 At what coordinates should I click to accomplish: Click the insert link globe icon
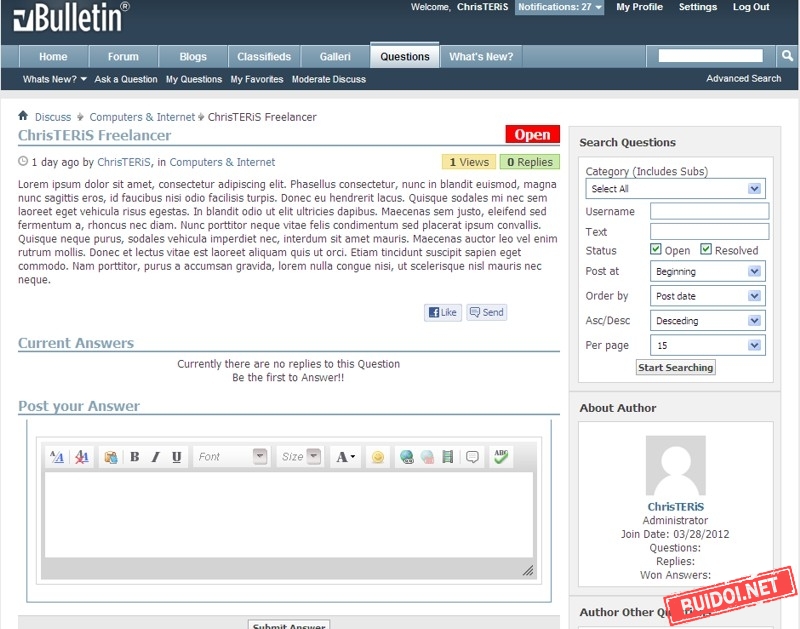click(x=407, y=457)
